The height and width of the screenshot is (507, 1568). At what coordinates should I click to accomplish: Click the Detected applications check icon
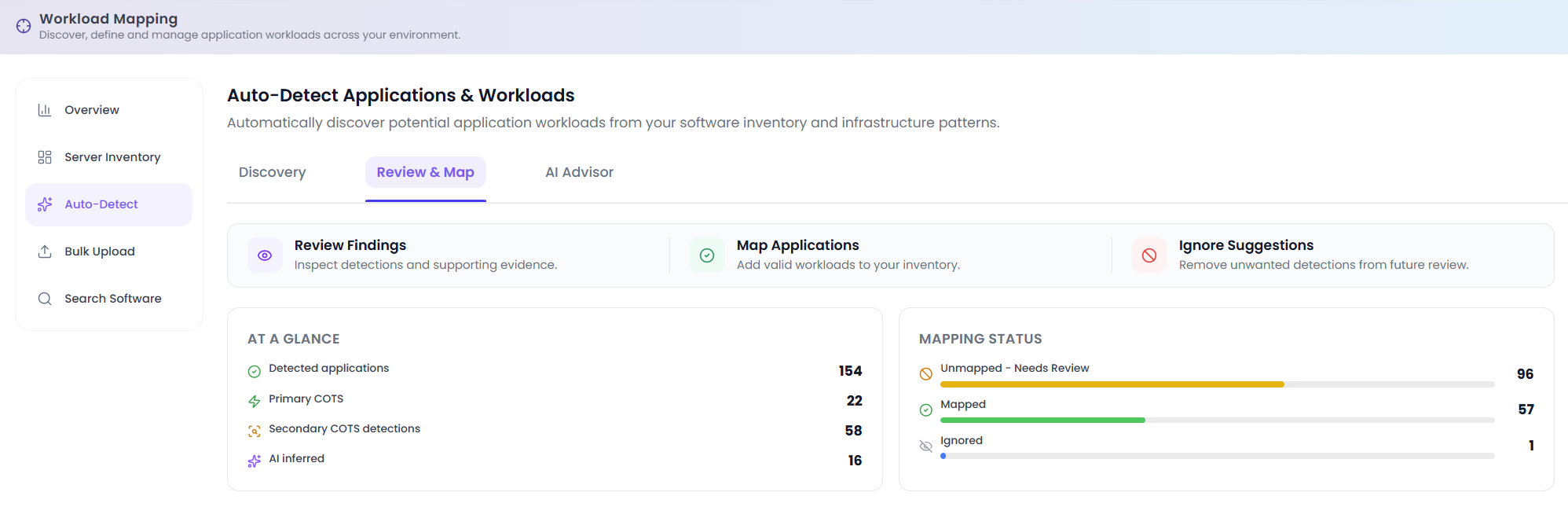pyautogui.click(x=255, y=372)
